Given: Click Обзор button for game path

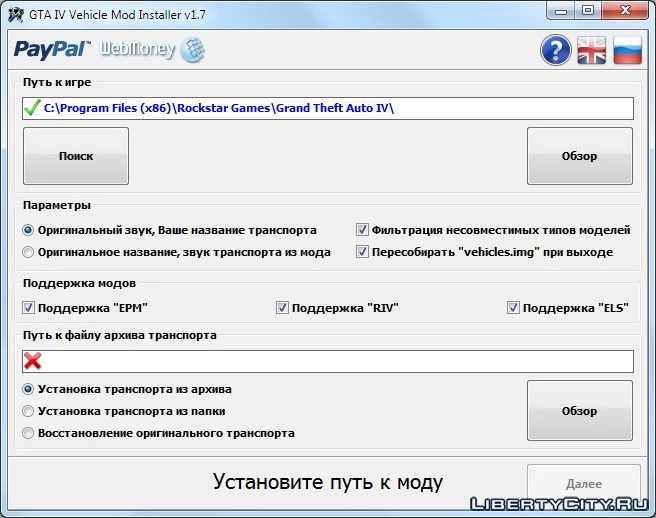Looking at the screenshot, I should click(579, 156).
